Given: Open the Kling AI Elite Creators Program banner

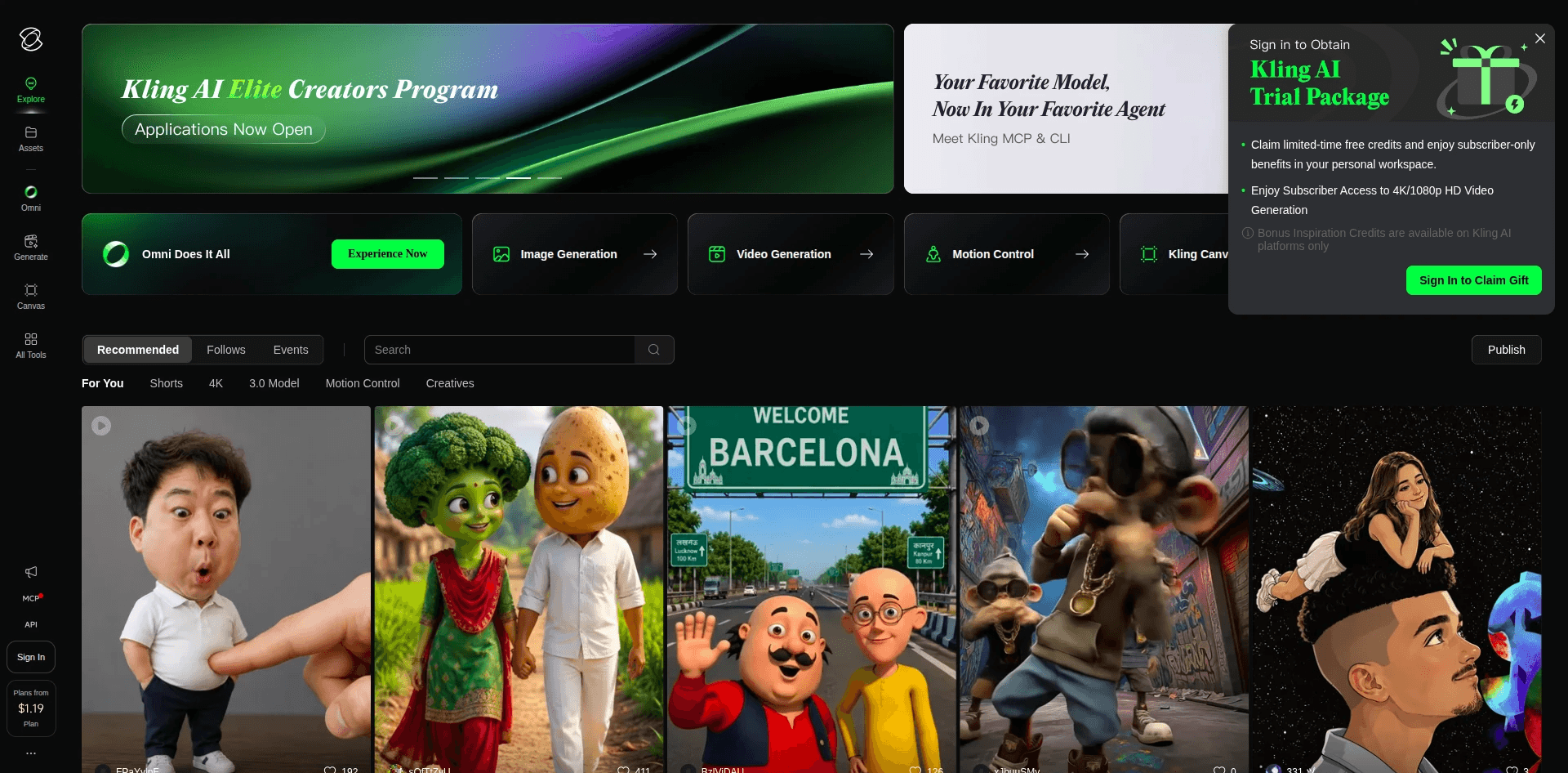Looking at the screenshot, I should (x=488, y=109).
